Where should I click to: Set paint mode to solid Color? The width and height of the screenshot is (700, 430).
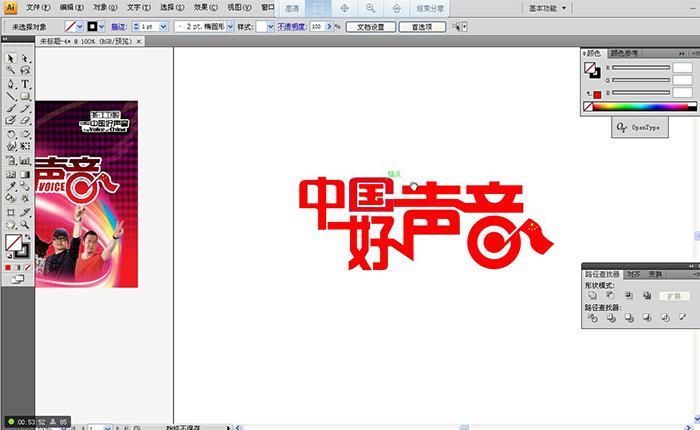(8, 267)
